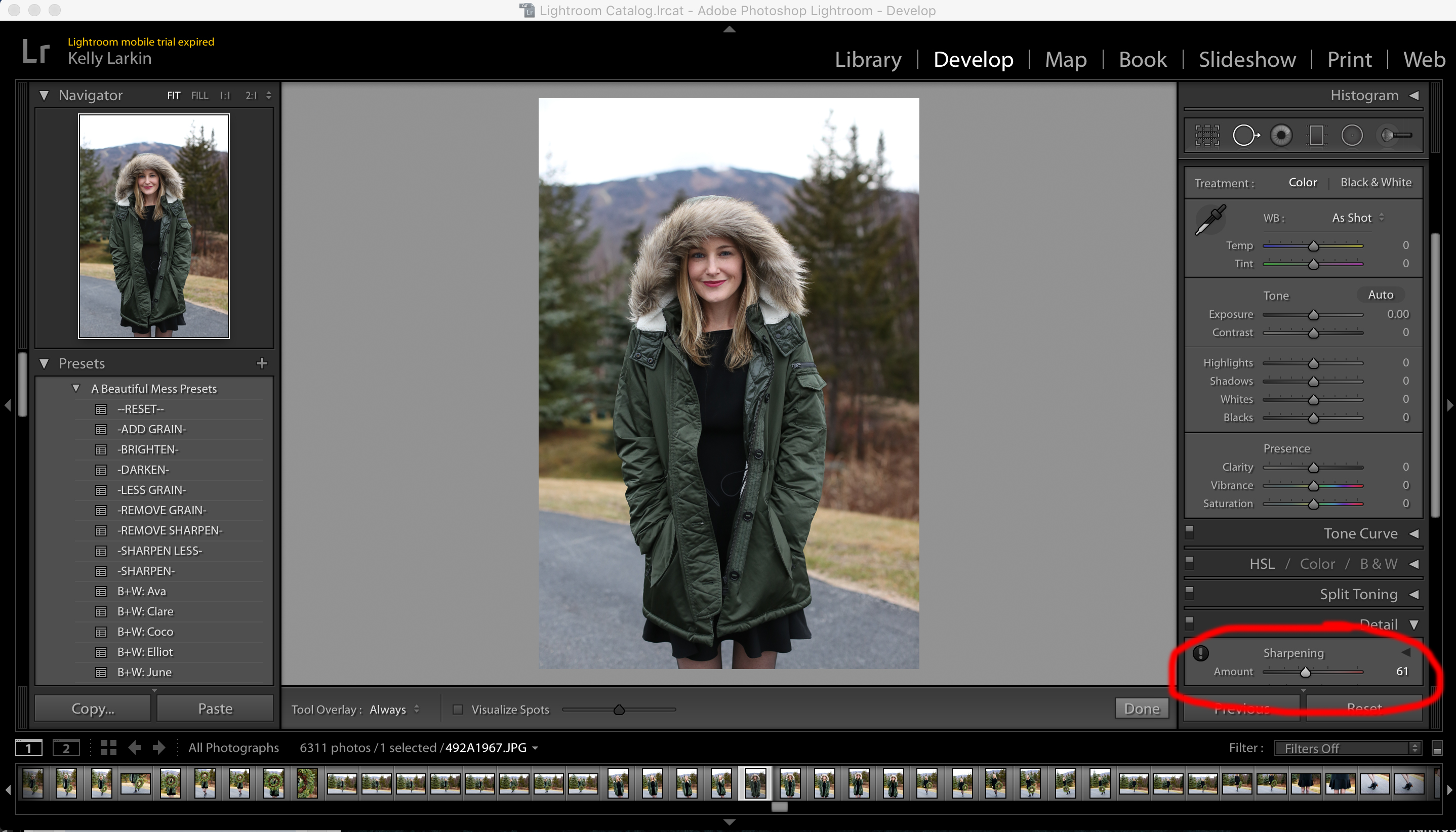Click the Graduated Filter tool icon

pos(1318,135)
